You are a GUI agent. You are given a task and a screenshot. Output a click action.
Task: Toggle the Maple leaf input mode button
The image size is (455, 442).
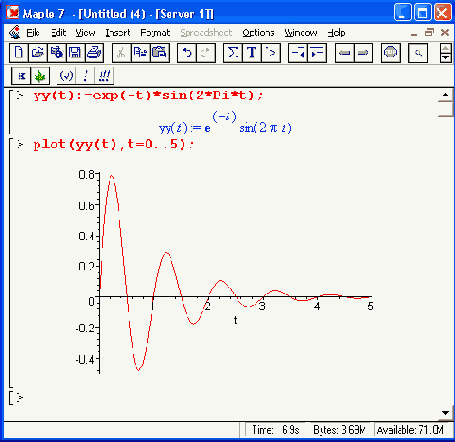40,76
